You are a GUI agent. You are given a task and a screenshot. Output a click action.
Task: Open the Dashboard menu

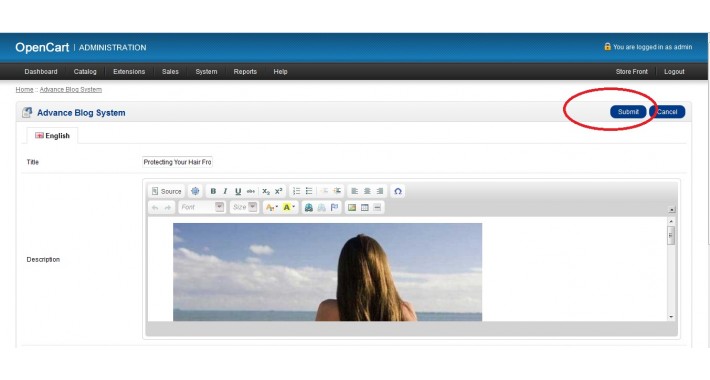[41, 72]
